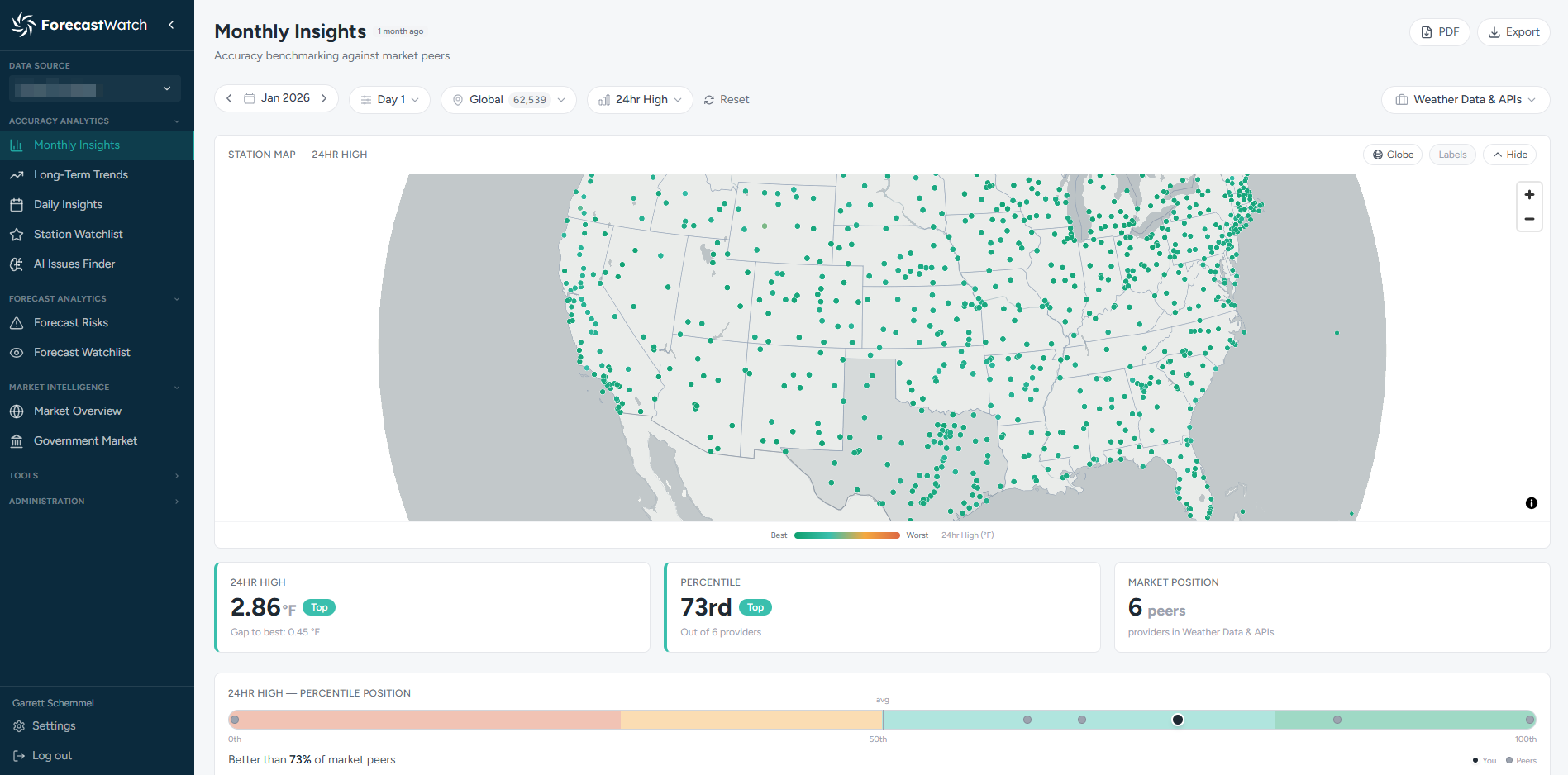Zoom out on the station map
This screenshot has width=1568, height=775.
1529,219
